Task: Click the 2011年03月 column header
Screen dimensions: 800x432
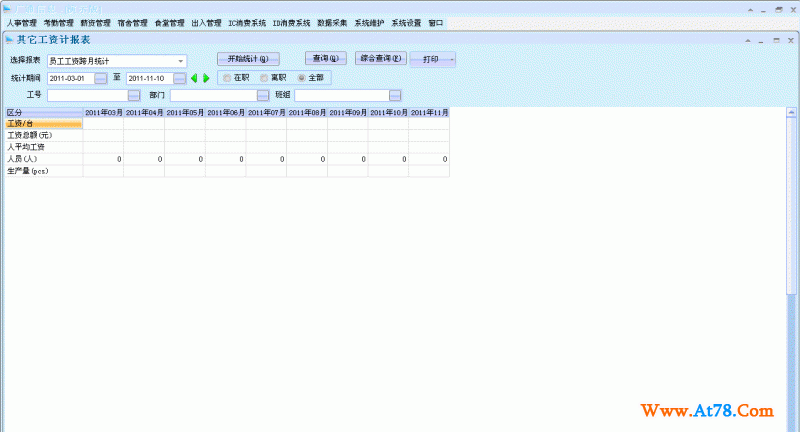Action: pyautogui.click(x=103, y=113)
